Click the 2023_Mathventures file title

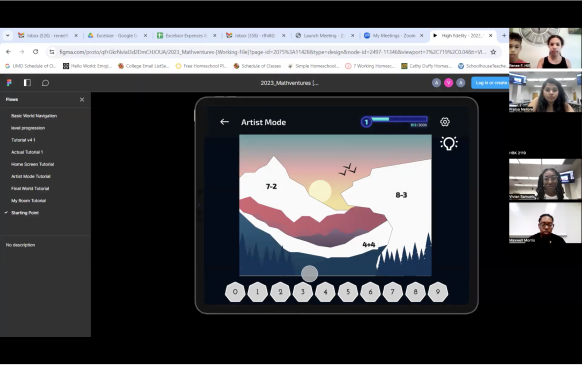(290, 83)
